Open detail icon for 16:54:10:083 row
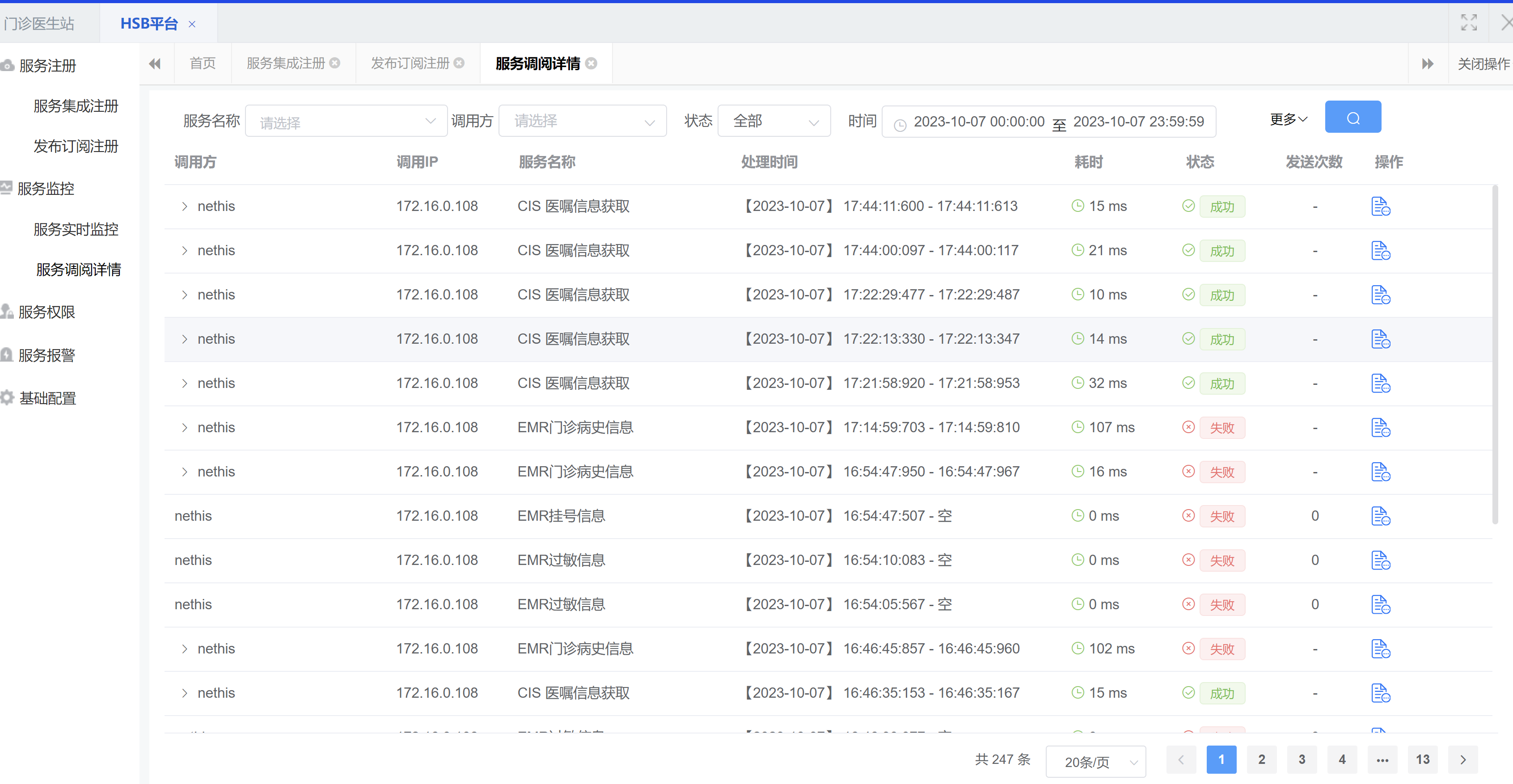The height and width of the screenshot is (784, 1513). coord(1380,560)
